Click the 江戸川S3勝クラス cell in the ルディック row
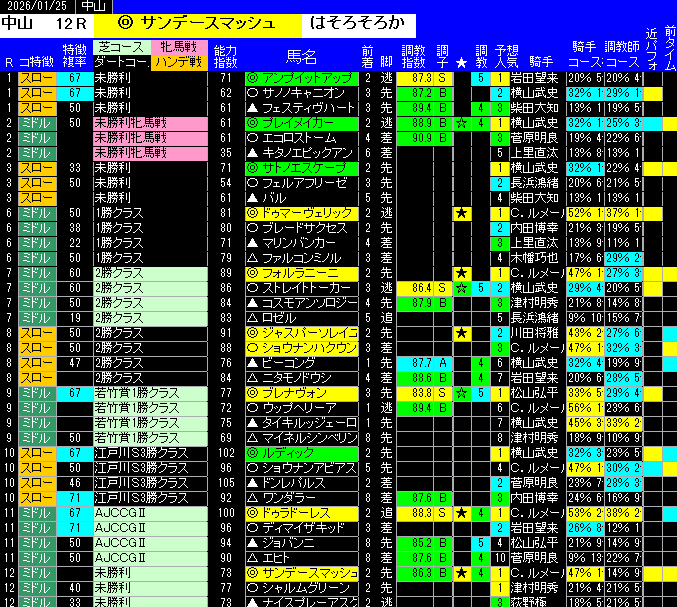The image size is (677, 607). 141,453
